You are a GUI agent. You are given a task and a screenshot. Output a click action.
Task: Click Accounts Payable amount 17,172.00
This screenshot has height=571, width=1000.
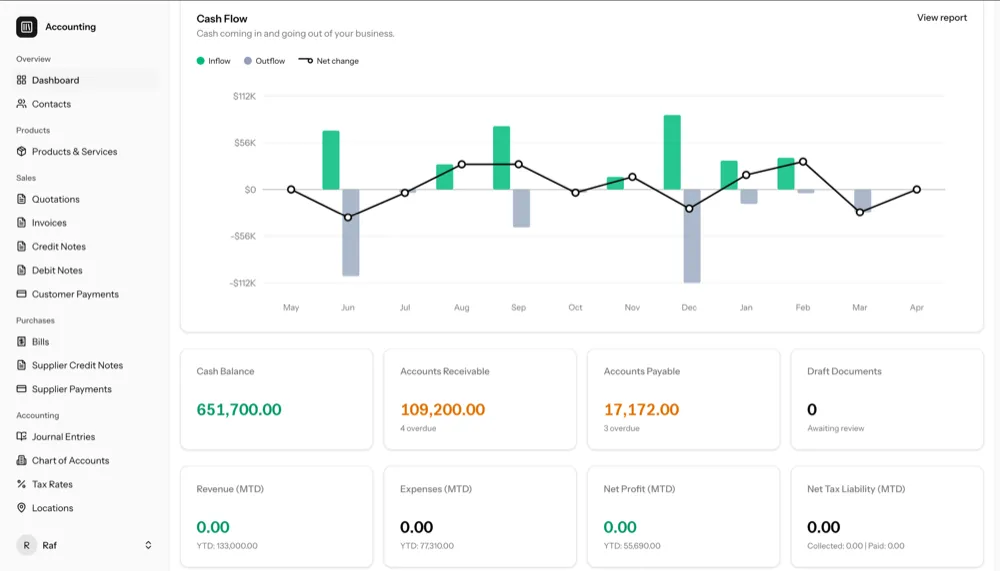641,410
